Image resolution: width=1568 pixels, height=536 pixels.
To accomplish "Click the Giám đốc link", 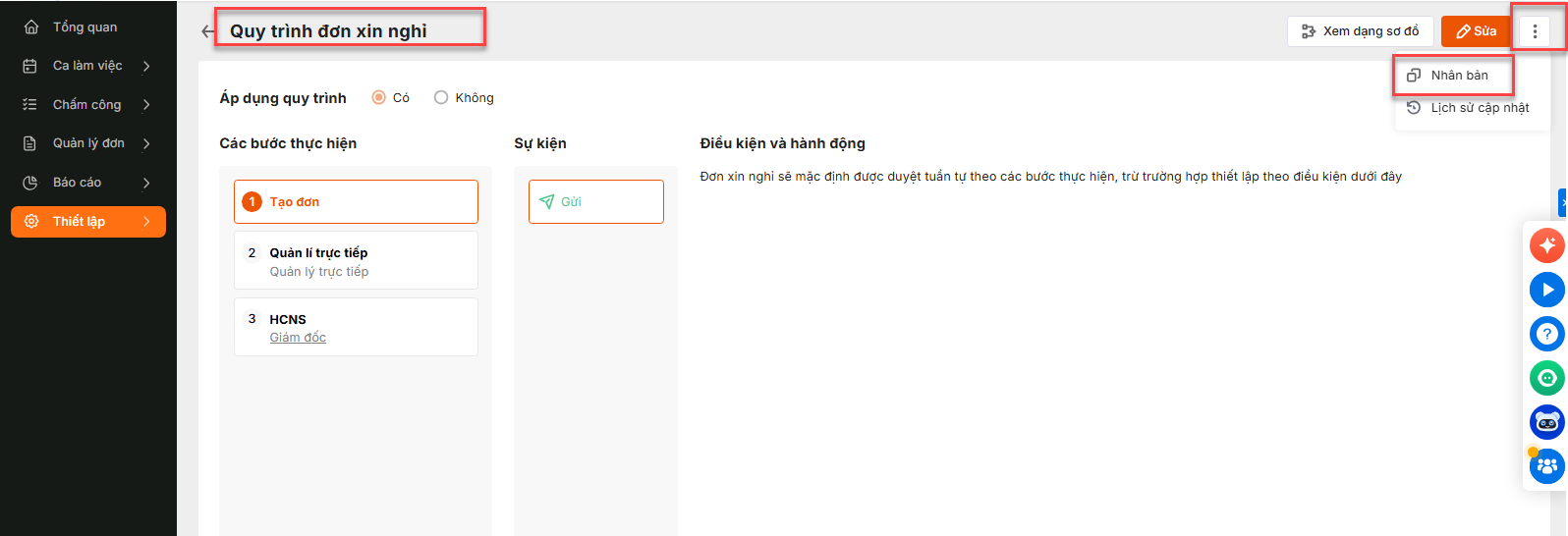I will tap(298, 338).
